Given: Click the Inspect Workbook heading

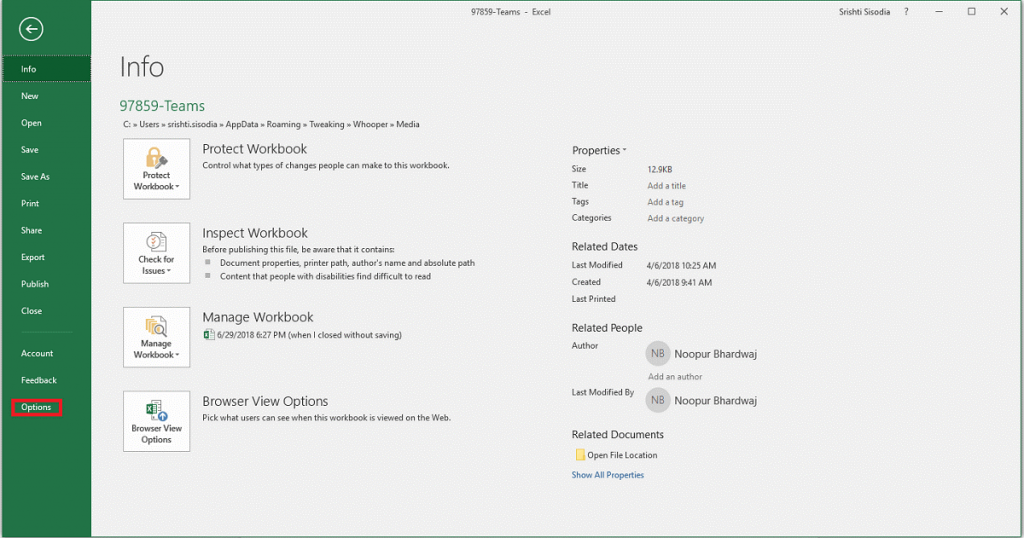Looking at the screenshot, I should click(x=255, y=233).
